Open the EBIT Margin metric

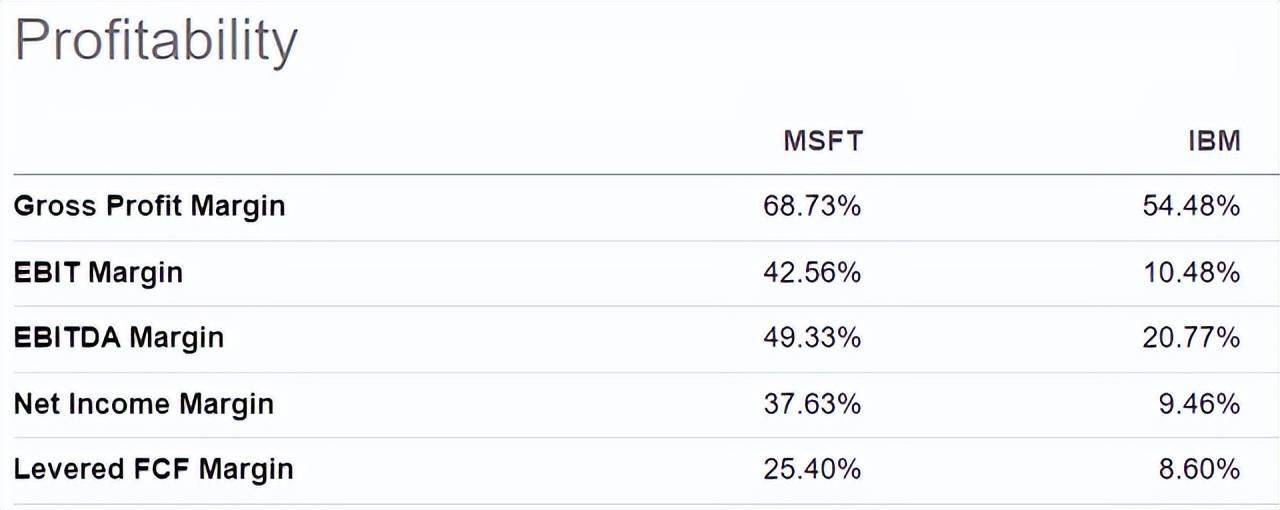point(98,272)
